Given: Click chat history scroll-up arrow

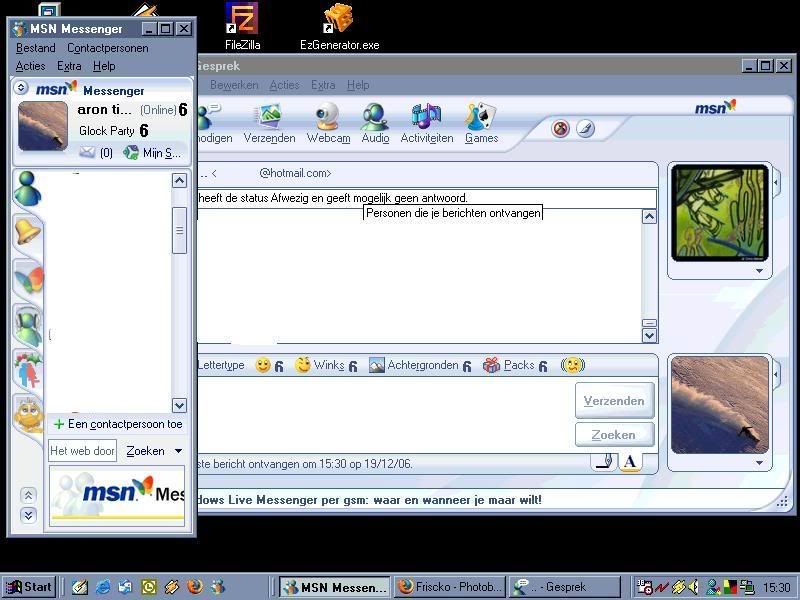Looking at the screenshot, I should (x=649, y=217).
